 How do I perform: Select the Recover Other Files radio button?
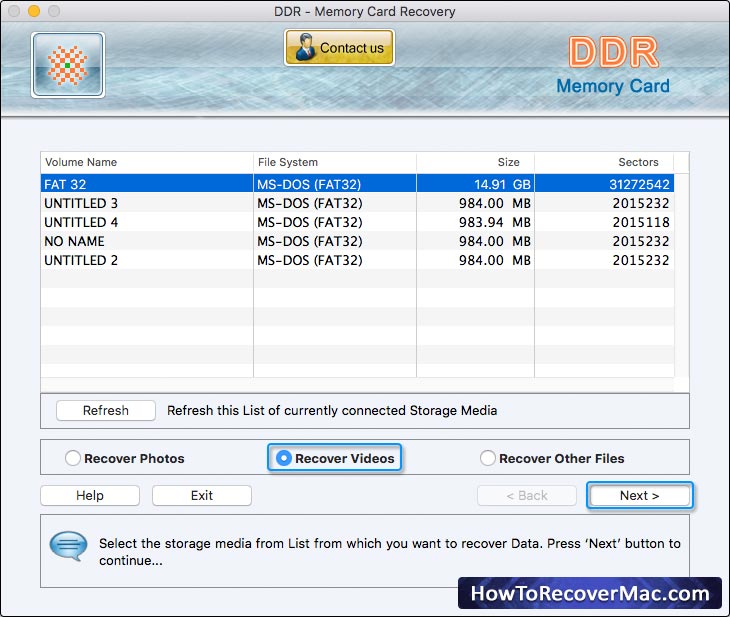[487, 458]
